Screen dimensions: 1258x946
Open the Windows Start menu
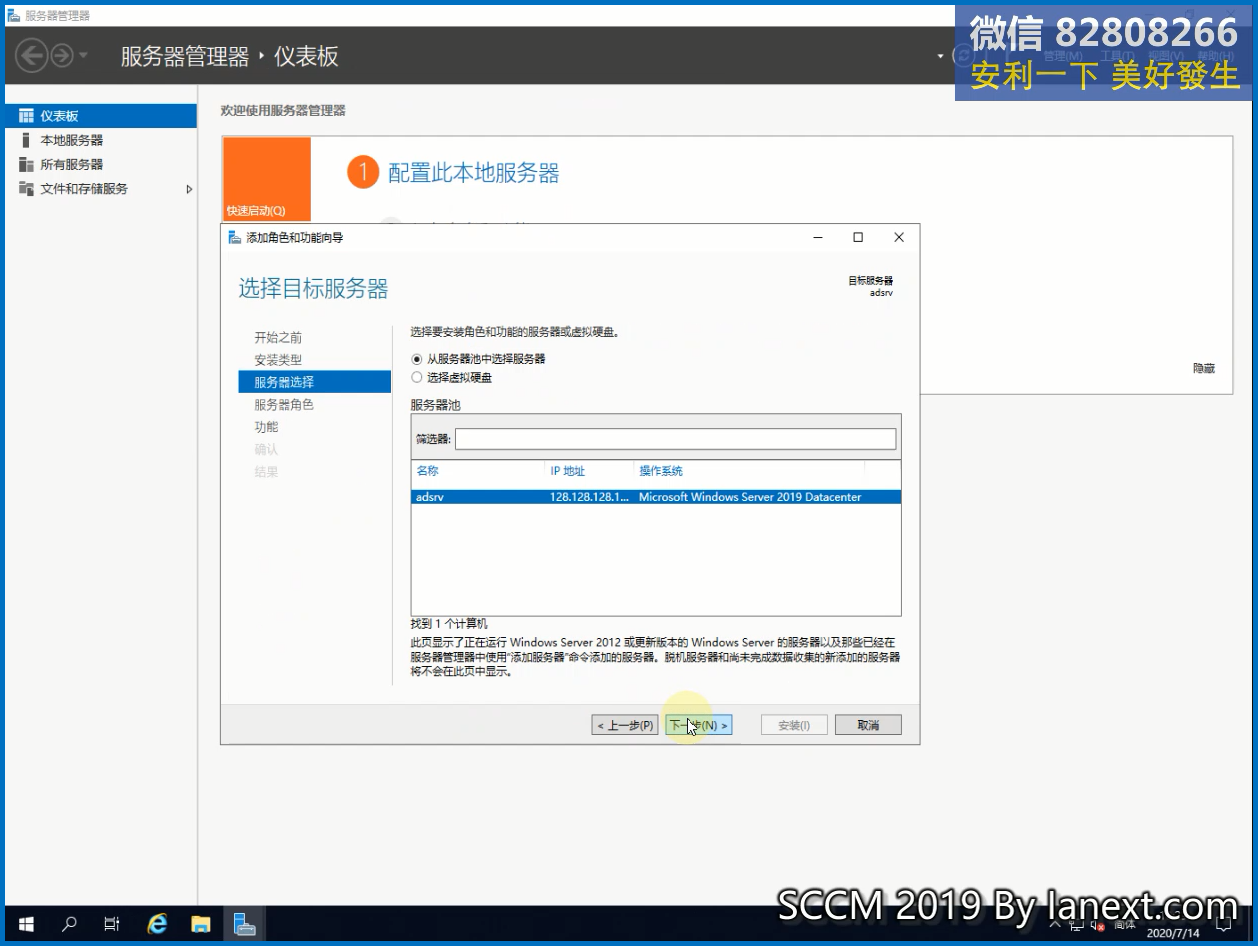26,924
